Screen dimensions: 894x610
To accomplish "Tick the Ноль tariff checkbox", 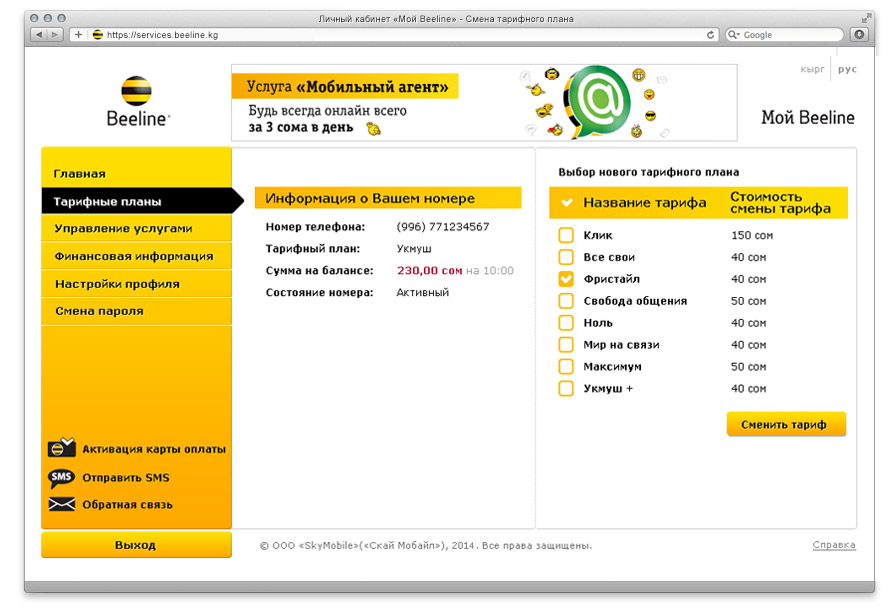I will [x=566, y=323].
